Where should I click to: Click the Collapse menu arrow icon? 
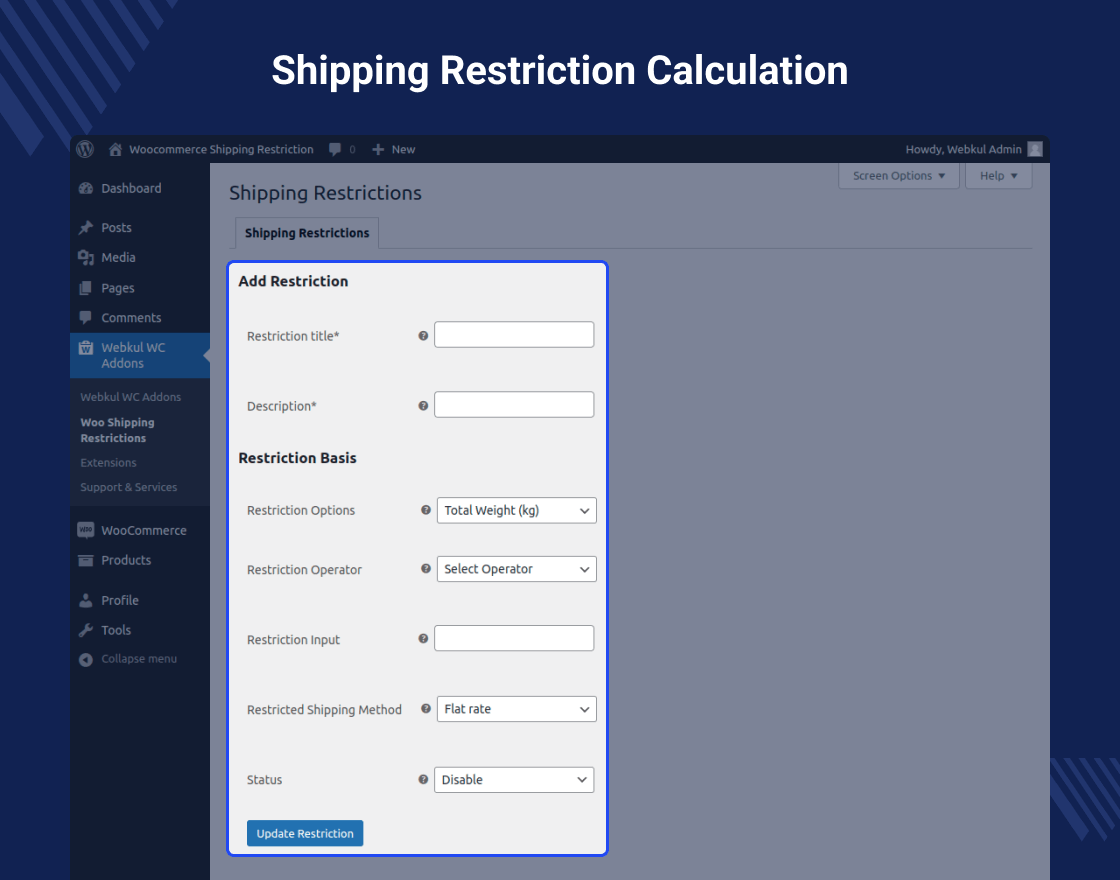click(x=86, y=659)
